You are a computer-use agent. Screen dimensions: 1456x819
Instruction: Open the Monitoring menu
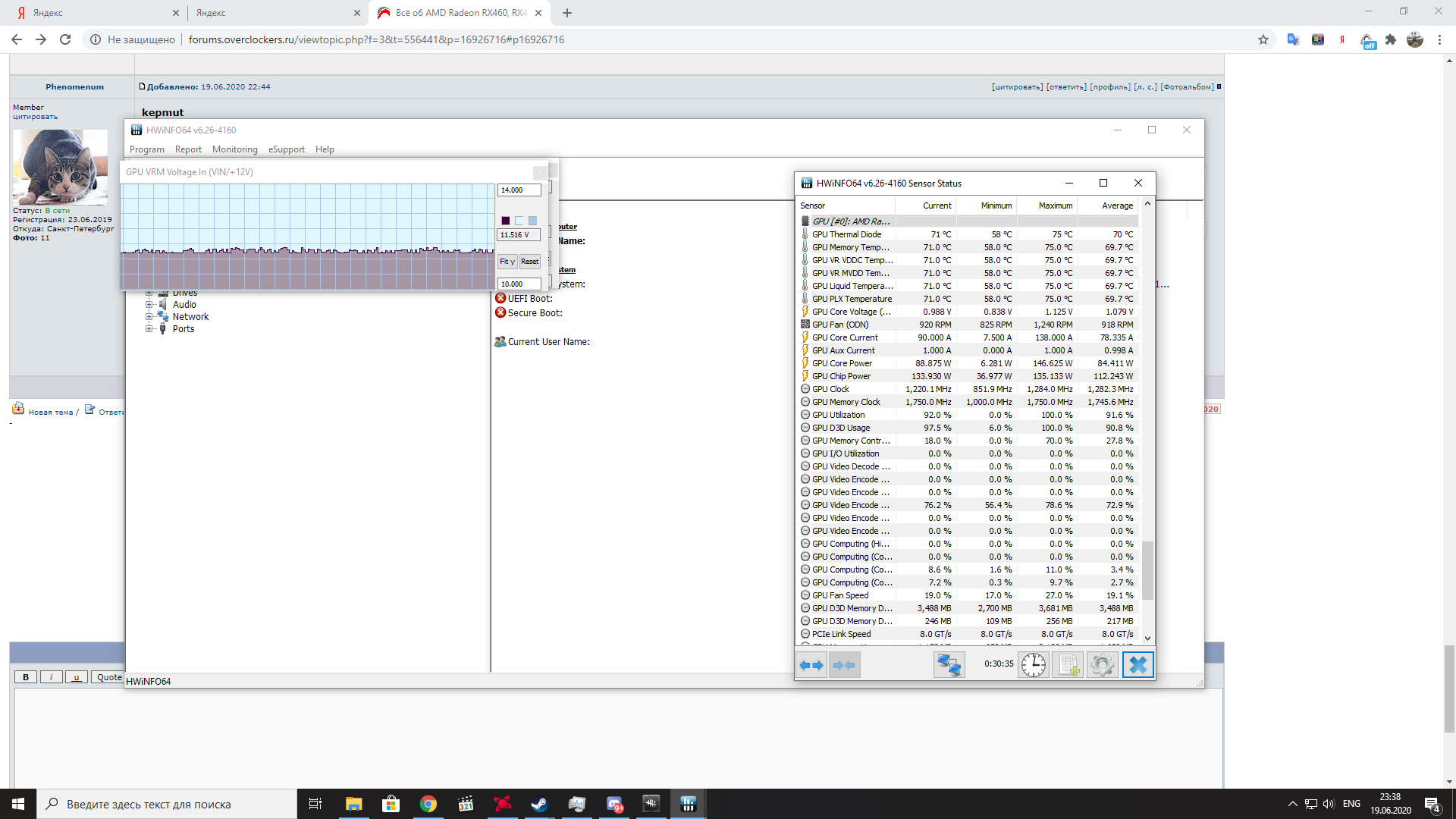click(234, 149)
